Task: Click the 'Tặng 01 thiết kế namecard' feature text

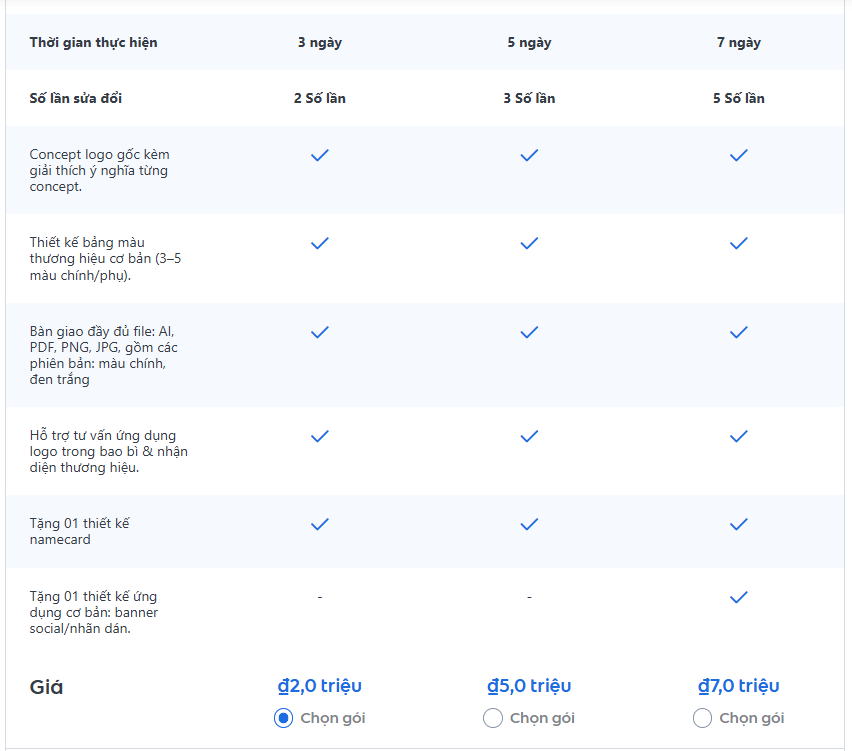Action: click(x=80, y=532)
